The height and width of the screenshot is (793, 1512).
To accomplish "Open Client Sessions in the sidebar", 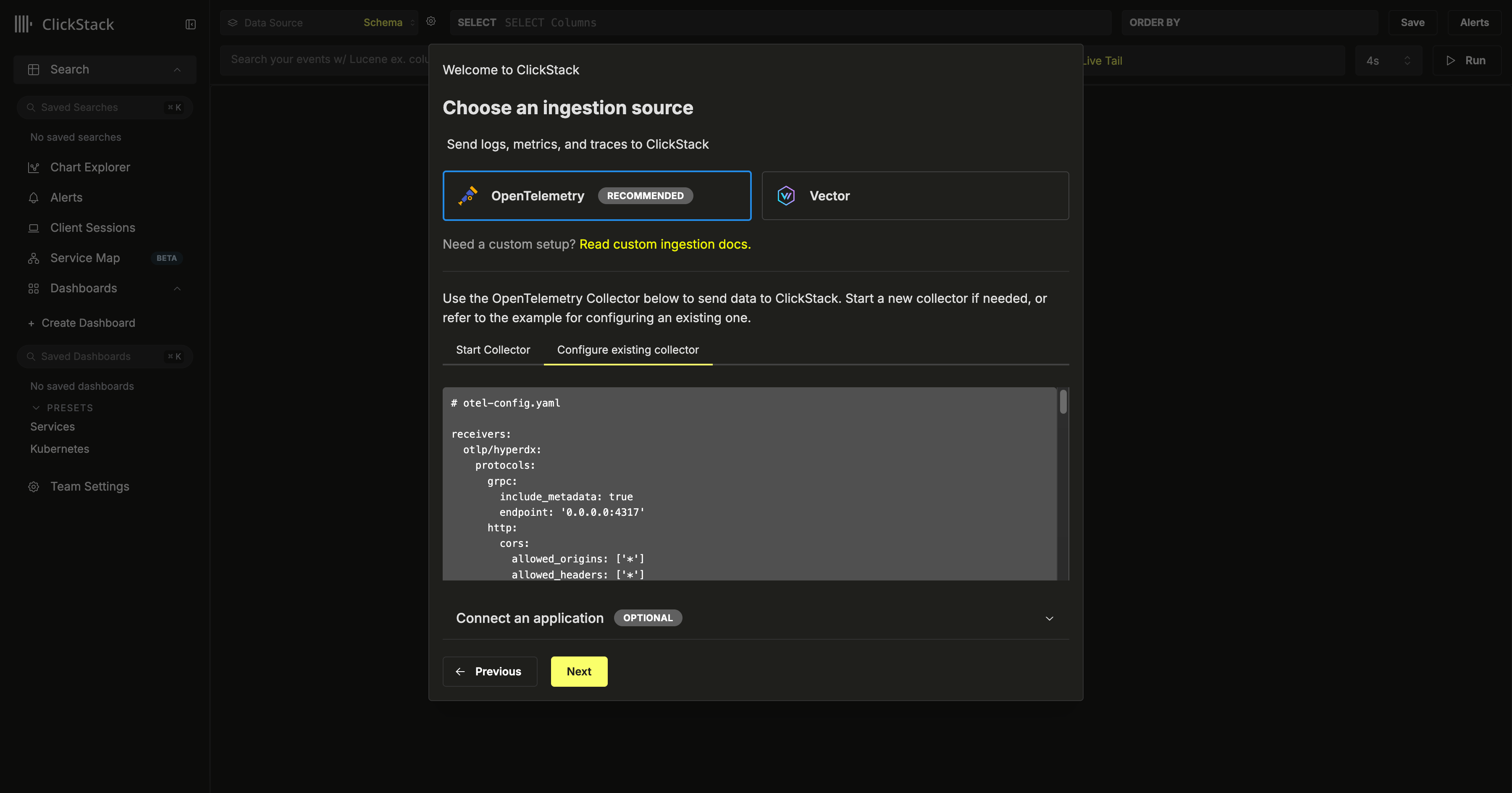I will coord(92,228).
